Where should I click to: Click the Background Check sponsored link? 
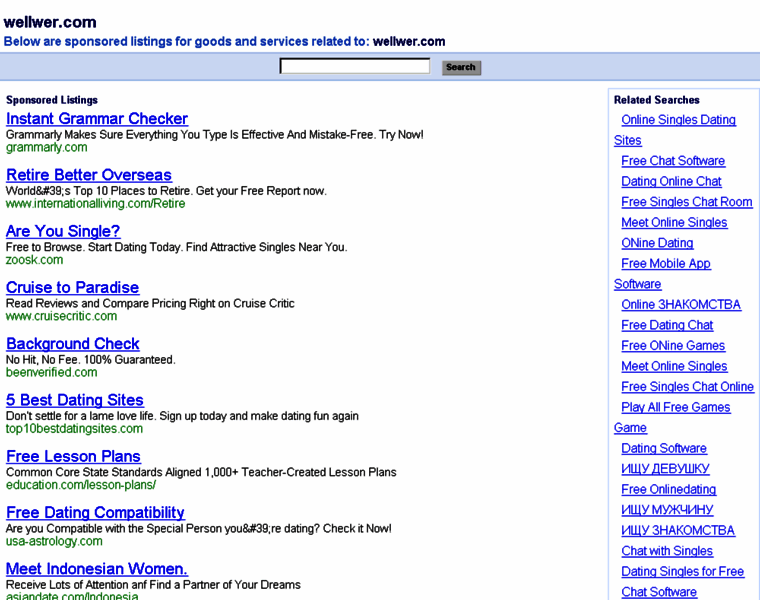click(73, 344)
